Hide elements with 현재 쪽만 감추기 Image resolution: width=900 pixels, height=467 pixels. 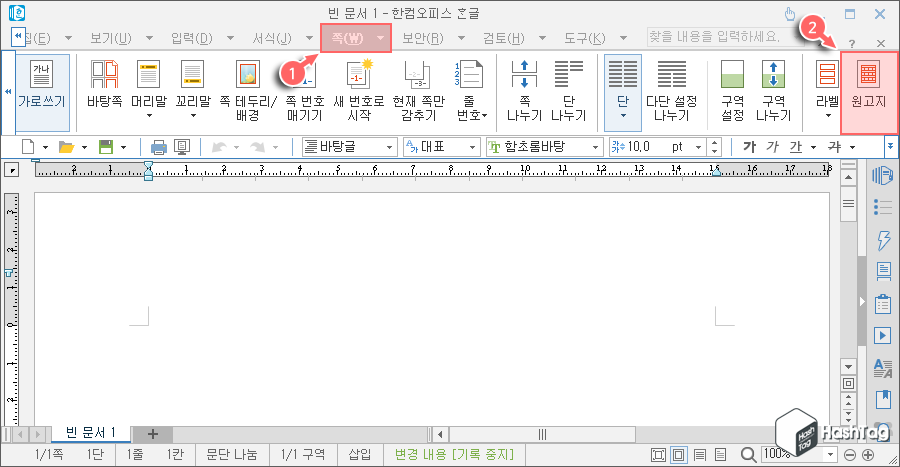(x=418, y=90)
